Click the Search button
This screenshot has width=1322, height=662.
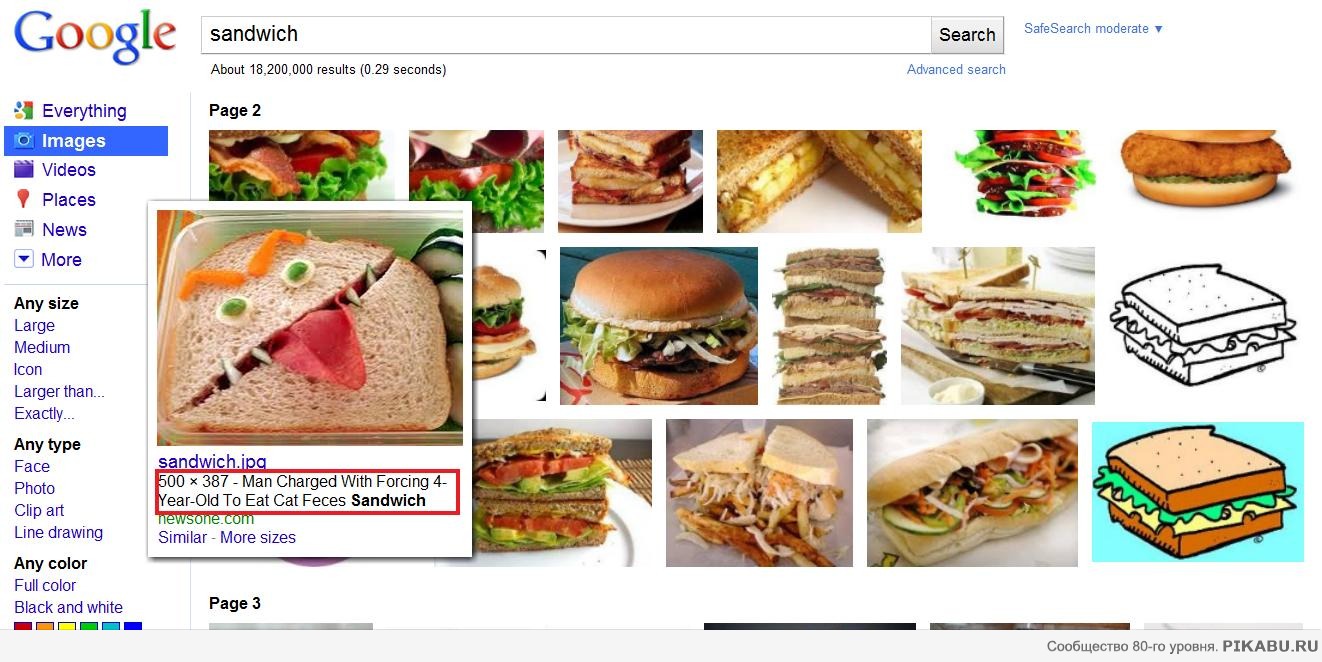click(967, 35)
